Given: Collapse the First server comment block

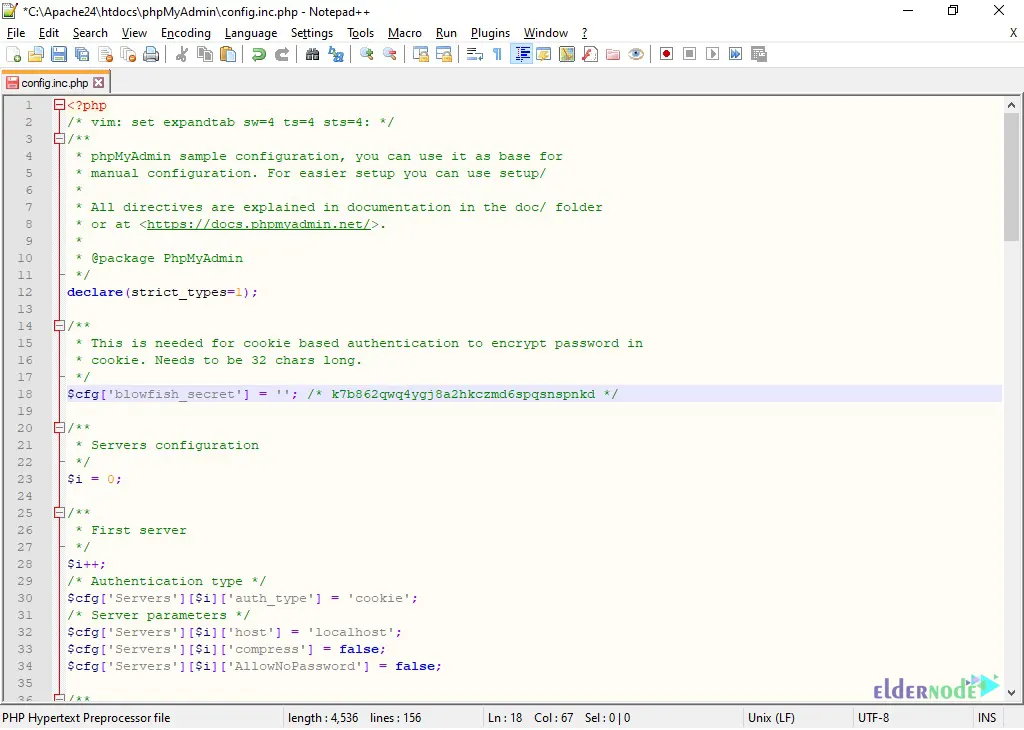Looking at the screenshot, I should point(59,512).
